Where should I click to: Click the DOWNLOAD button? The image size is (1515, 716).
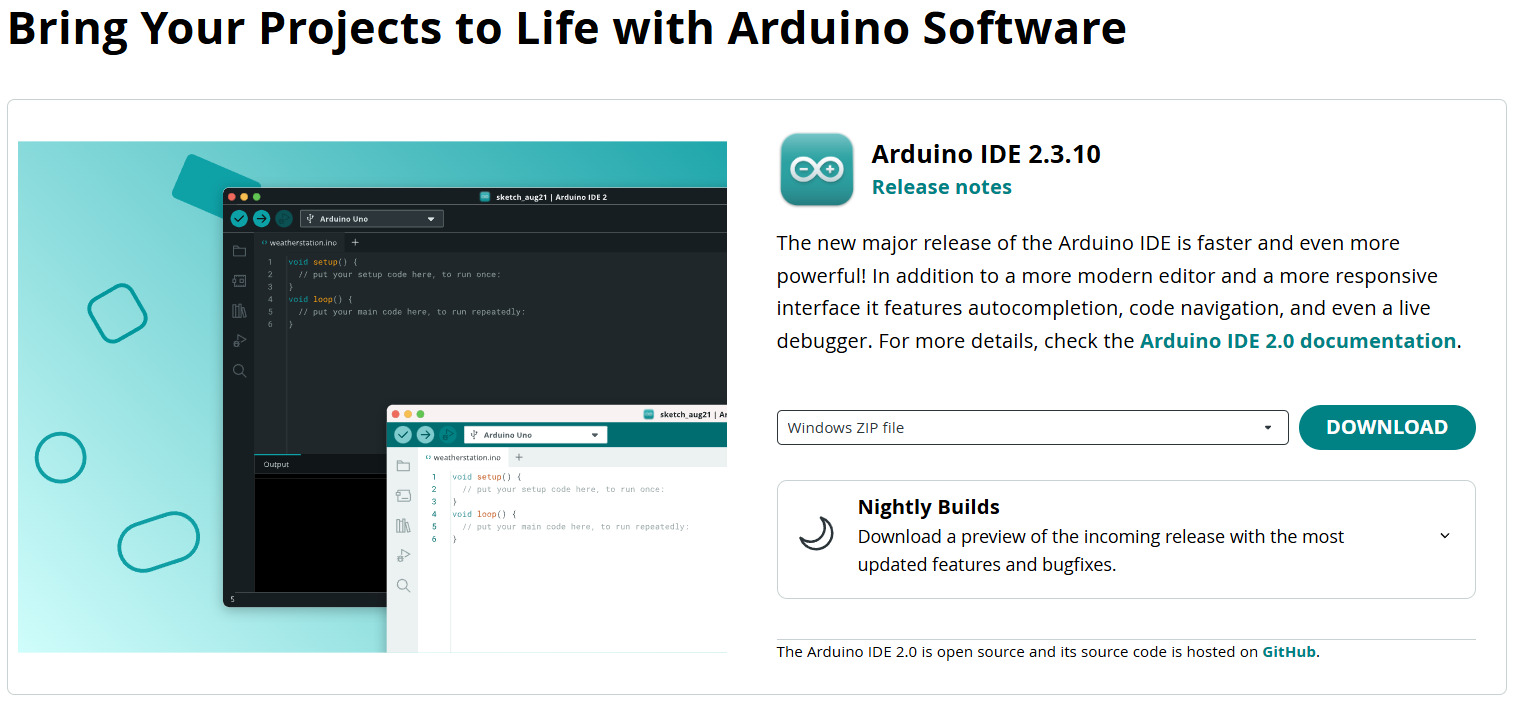[1387, 427]
